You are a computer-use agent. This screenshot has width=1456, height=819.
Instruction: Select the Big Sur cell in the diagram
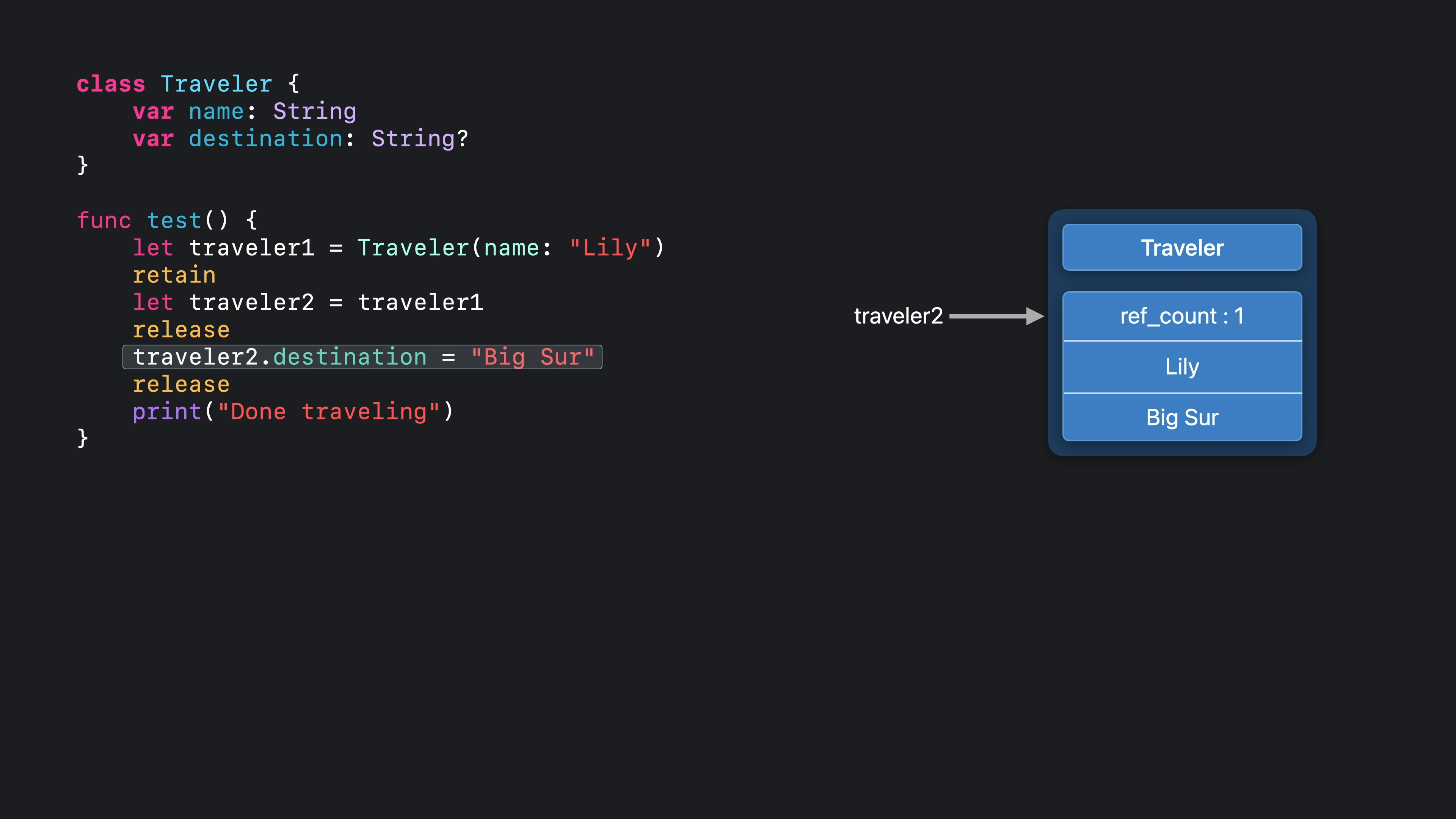click(x=1182, y=417)
